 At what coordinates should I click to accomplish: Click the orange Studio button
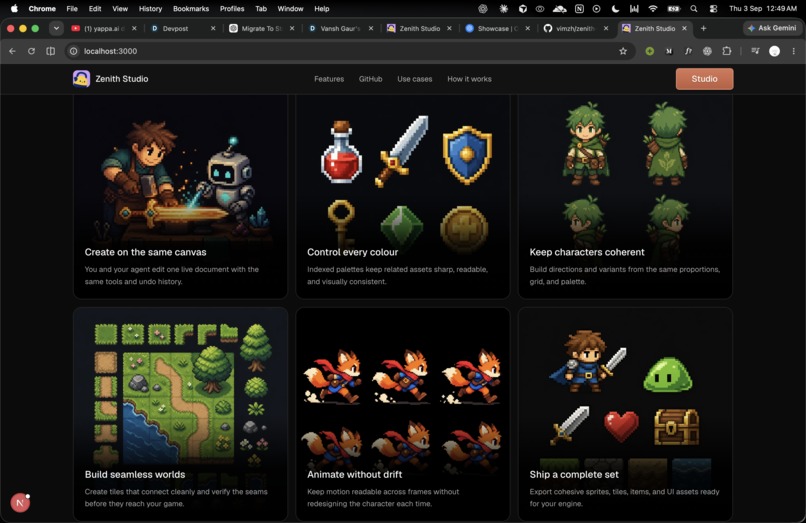pos(704,79)
